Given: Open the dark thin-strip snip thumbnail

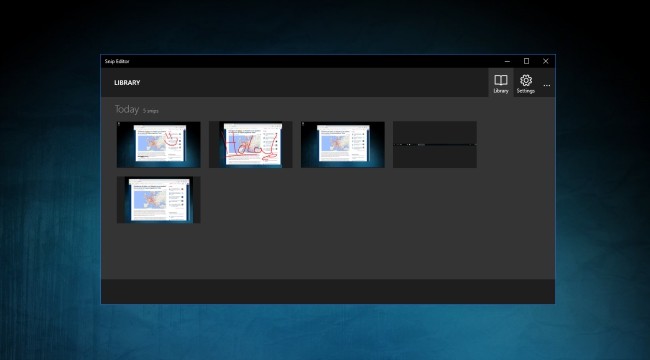Looking at the screenshot, I should point(435,145).
